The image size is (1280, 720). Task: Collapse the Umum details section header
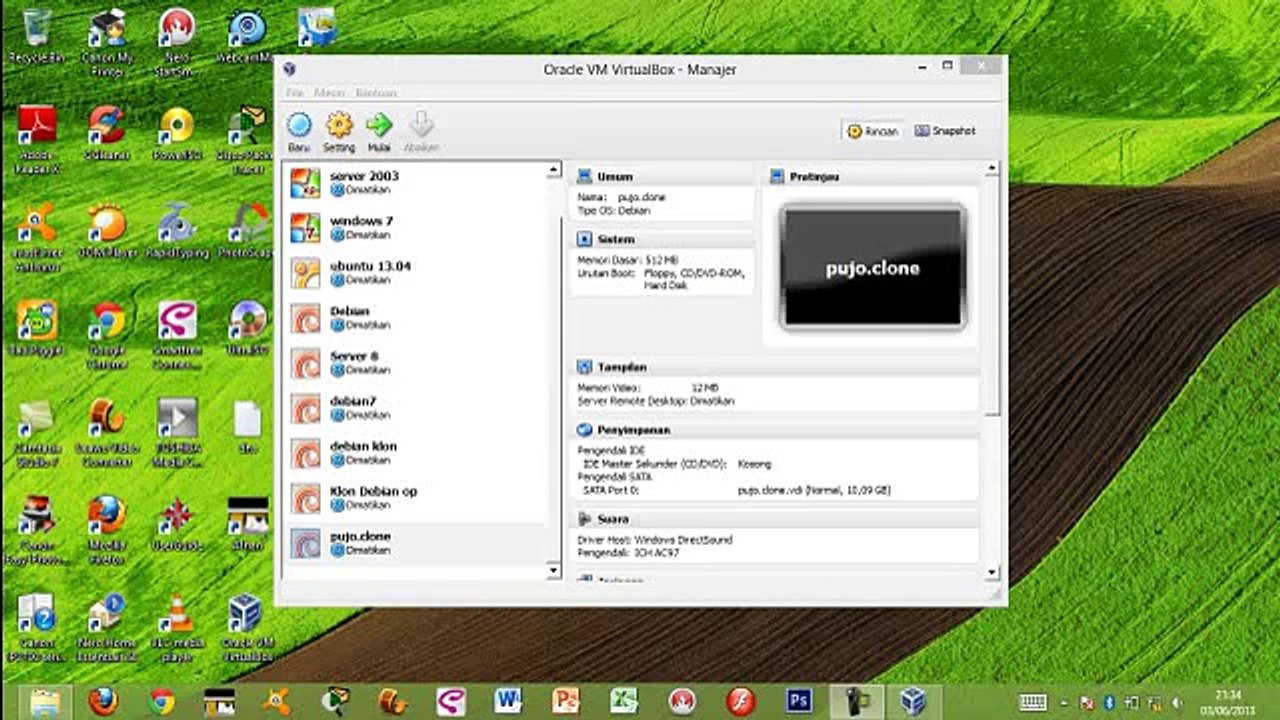614,177
